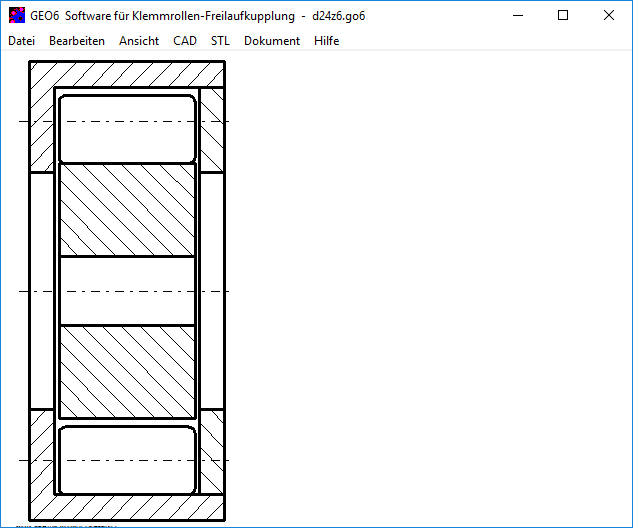Open the Dokument menu

tap(272, 41)
